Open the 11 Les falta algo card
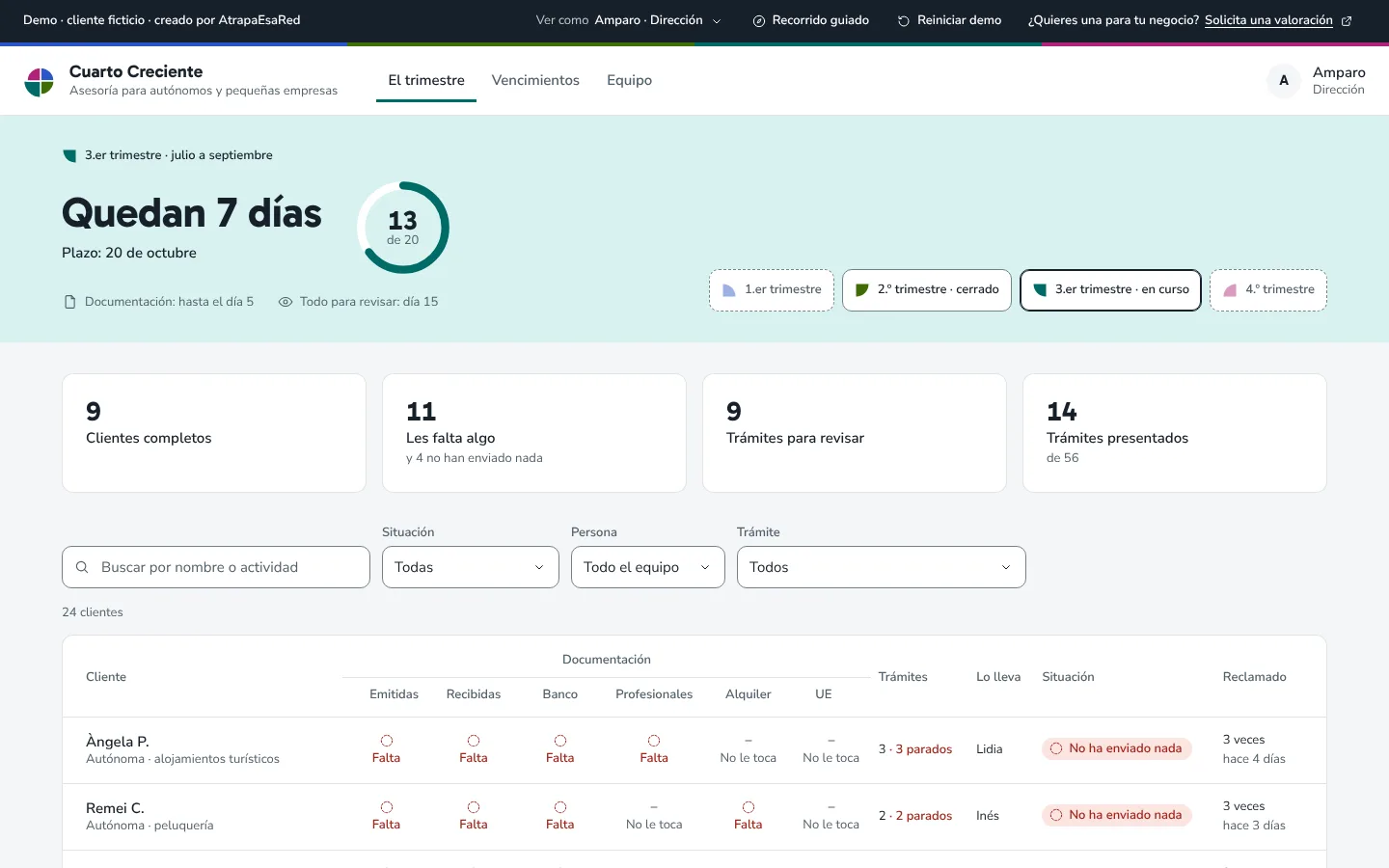 coord(534,433)
